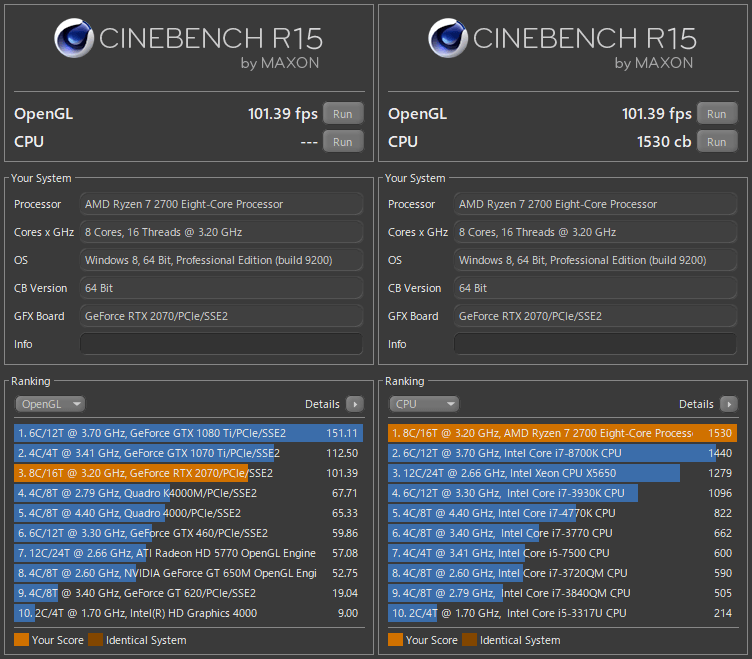
Task: Click the Info field in right window
Action: 595,344
